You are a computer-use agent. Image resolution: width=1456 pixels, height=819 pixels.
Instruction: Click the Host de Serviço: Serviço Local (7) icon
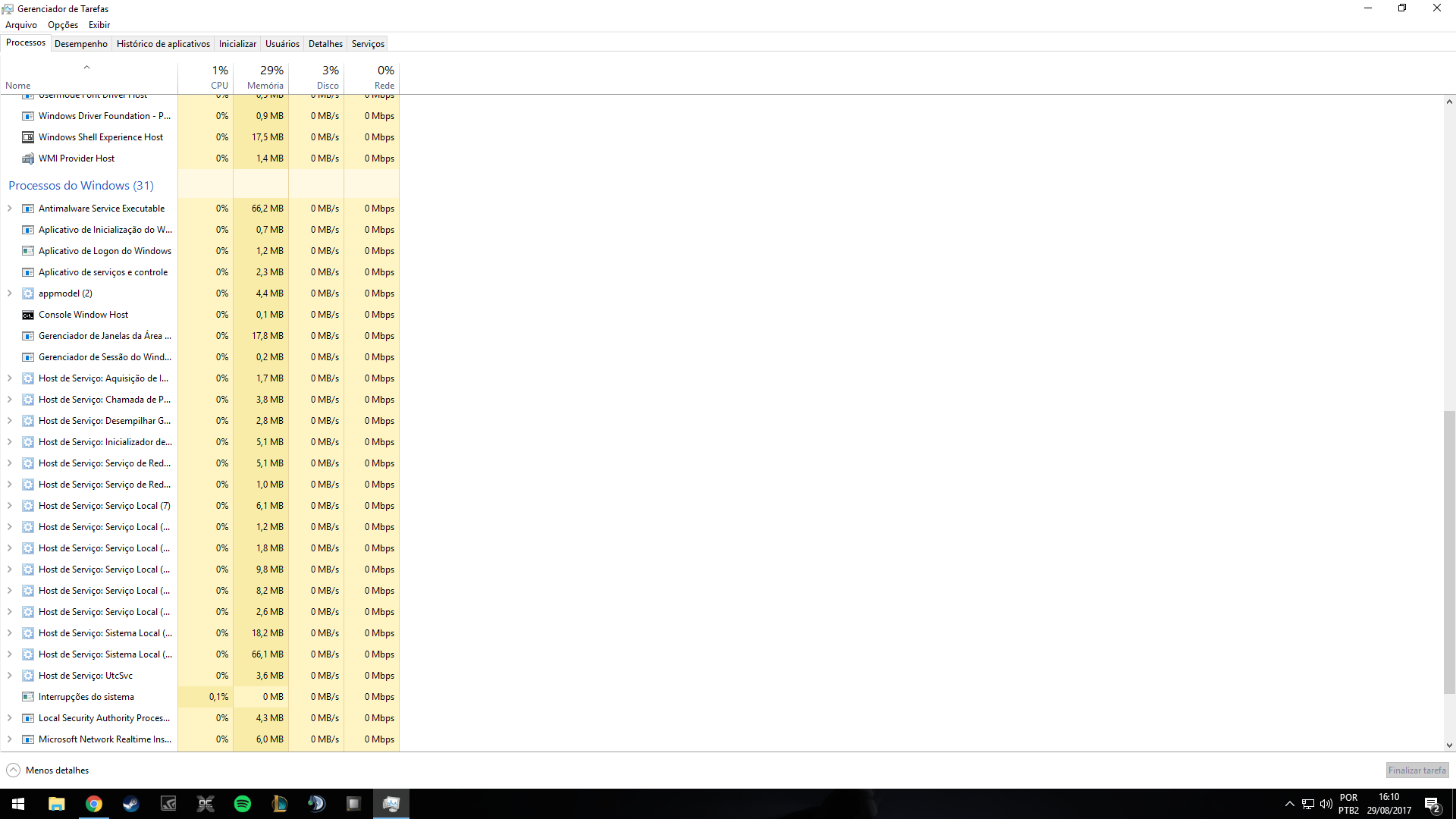(x=28, y=506)
